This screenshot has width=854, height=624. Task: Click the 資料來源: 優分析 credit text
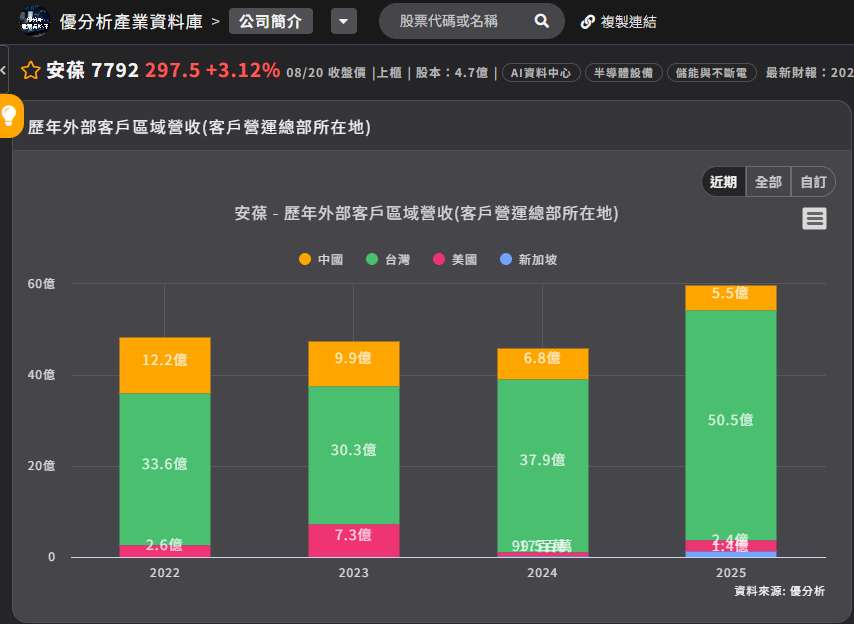[779, 591]
